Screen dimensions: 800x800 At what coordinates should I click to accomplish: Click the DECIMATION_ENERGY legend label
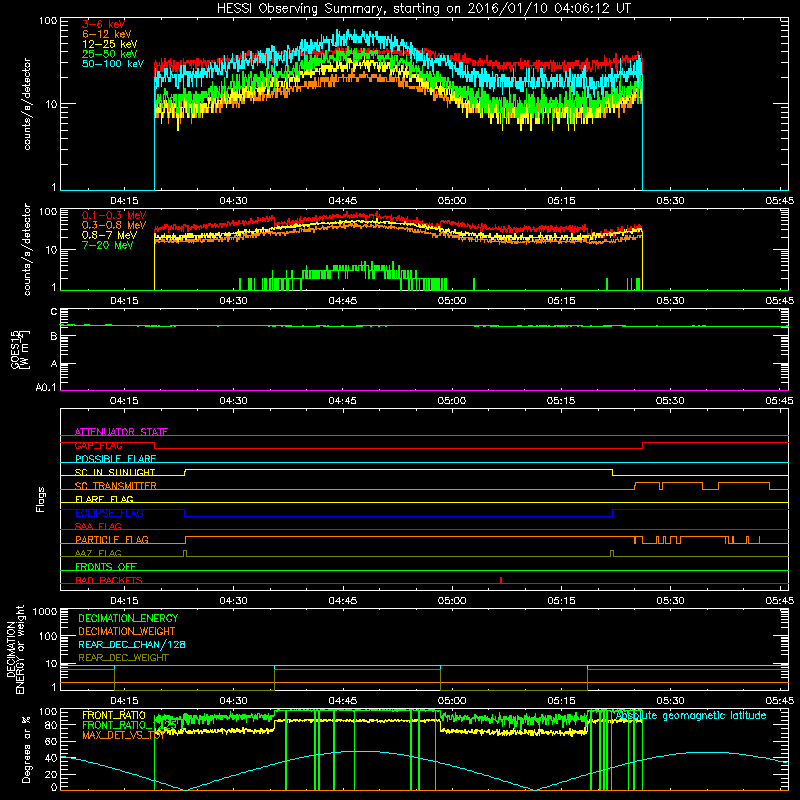pos(128,618)
